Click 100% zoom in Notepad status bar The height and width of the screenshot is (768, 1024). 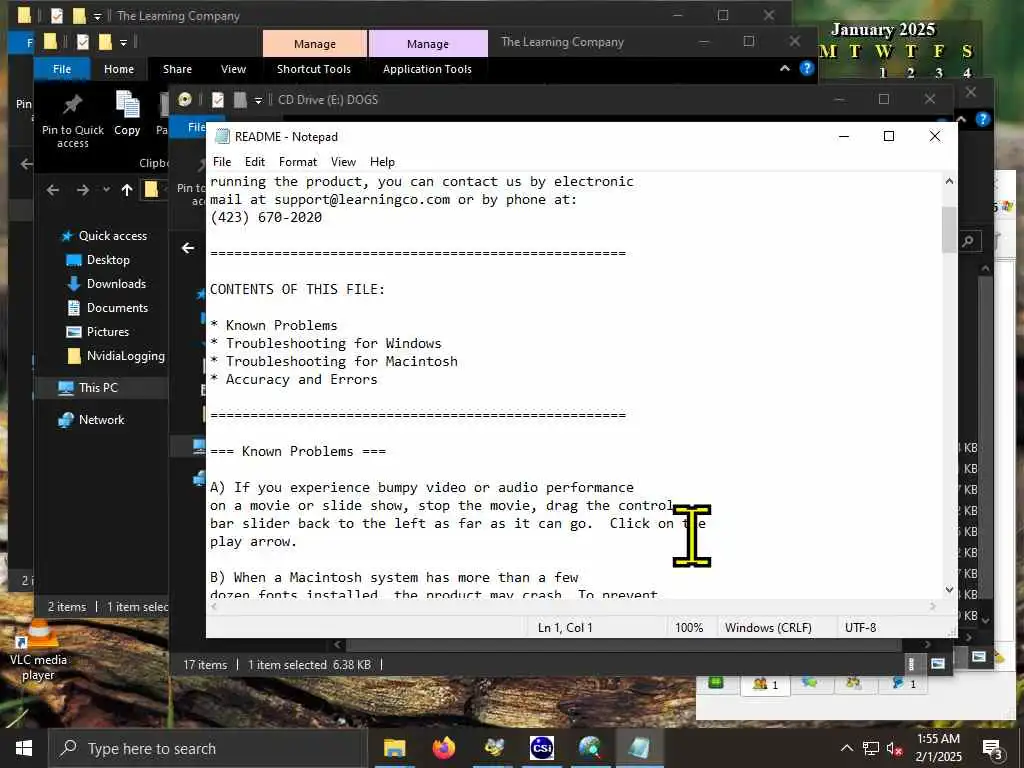[689, 628]
